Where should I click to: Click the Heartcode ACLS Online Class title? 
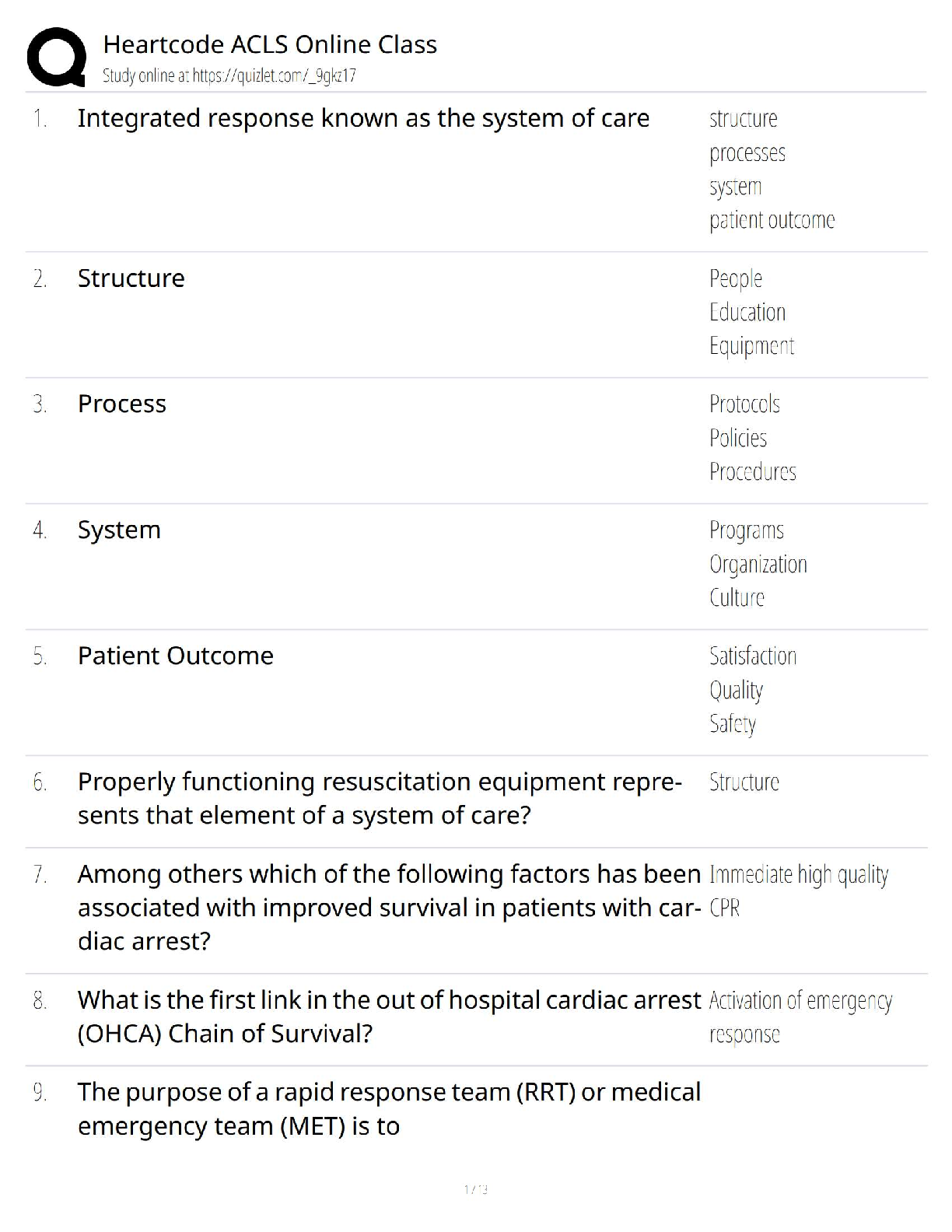(x=270, y=44)
